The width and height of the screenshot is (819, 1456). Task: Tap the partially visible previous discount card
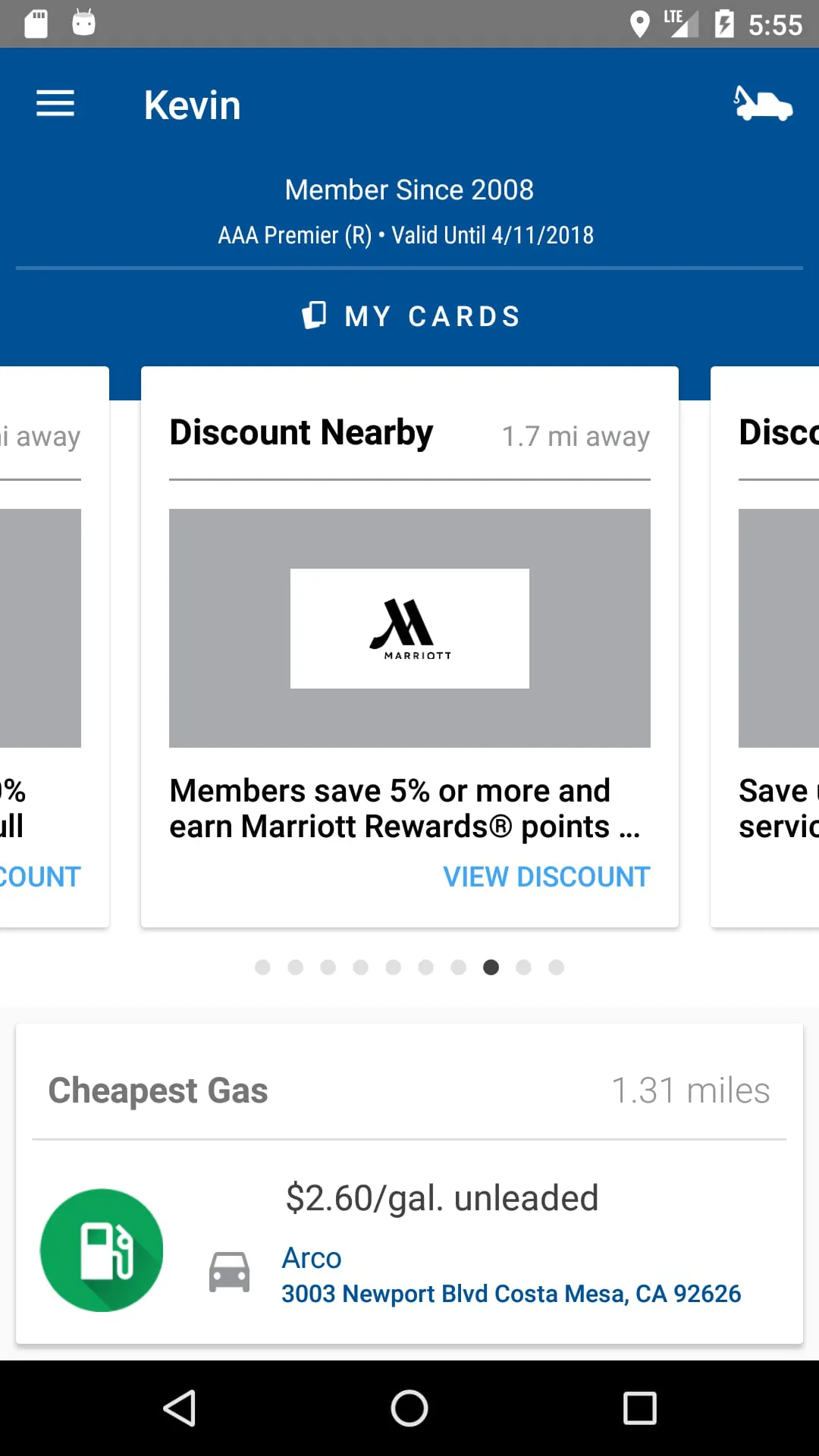[x=53, y=645]
